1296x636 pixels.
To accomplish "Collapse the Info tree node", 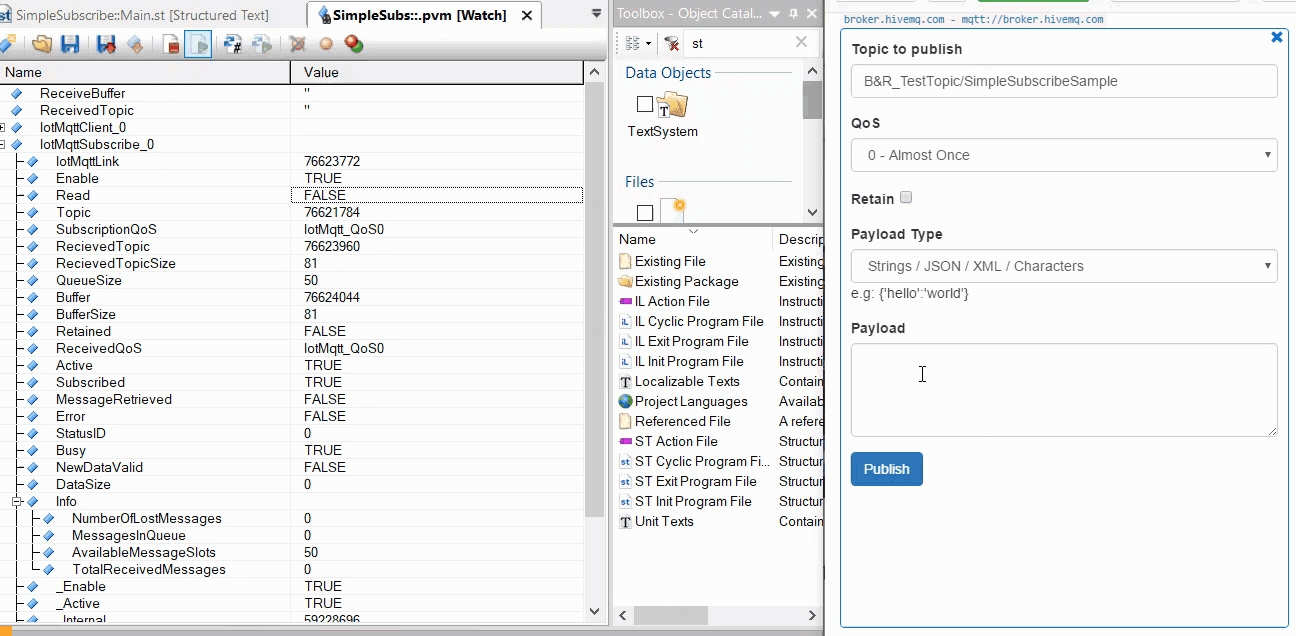I will pos(17,502).
